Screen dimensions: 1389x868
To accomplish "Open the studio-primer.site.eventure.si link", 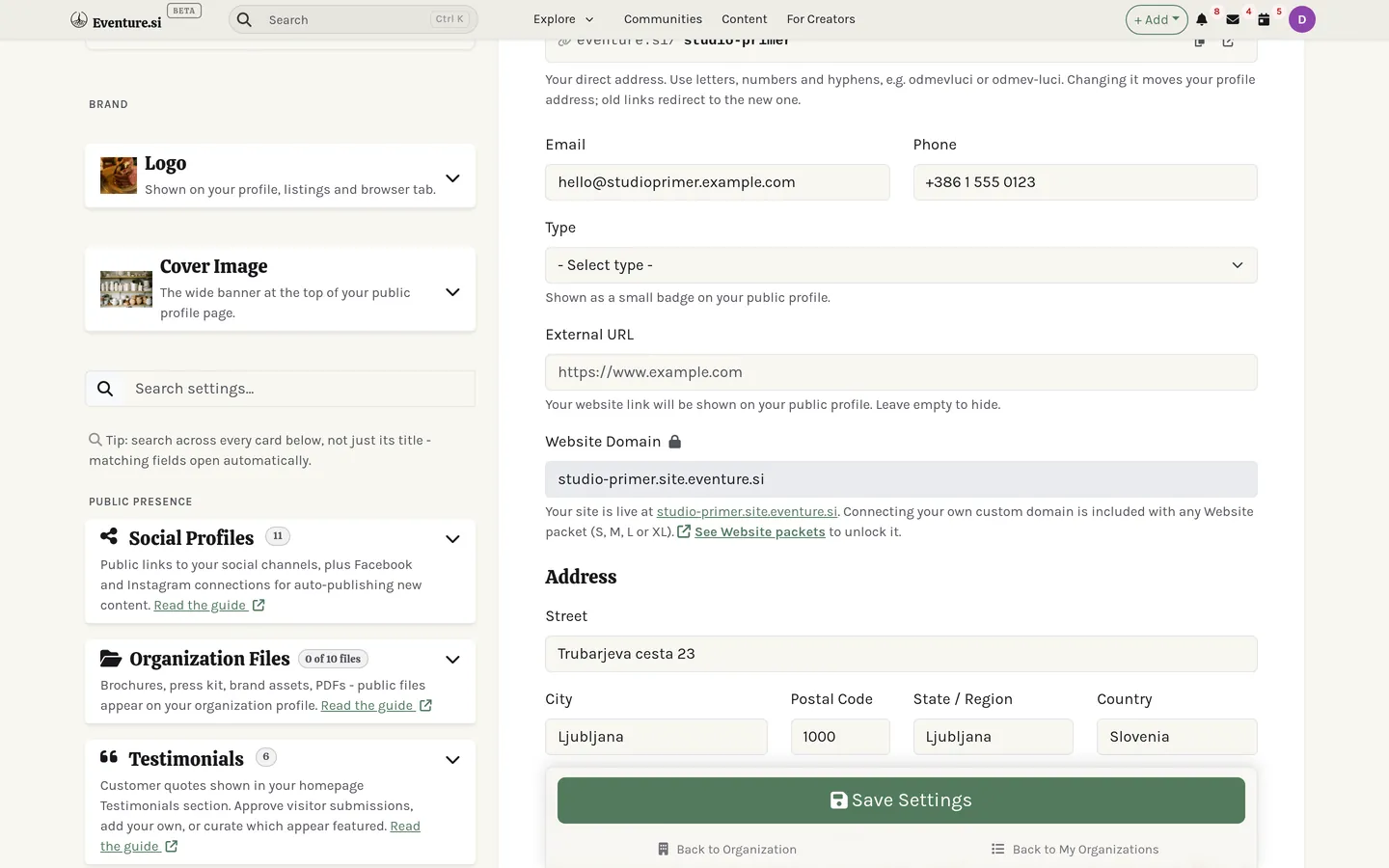I will coord(747,512).
